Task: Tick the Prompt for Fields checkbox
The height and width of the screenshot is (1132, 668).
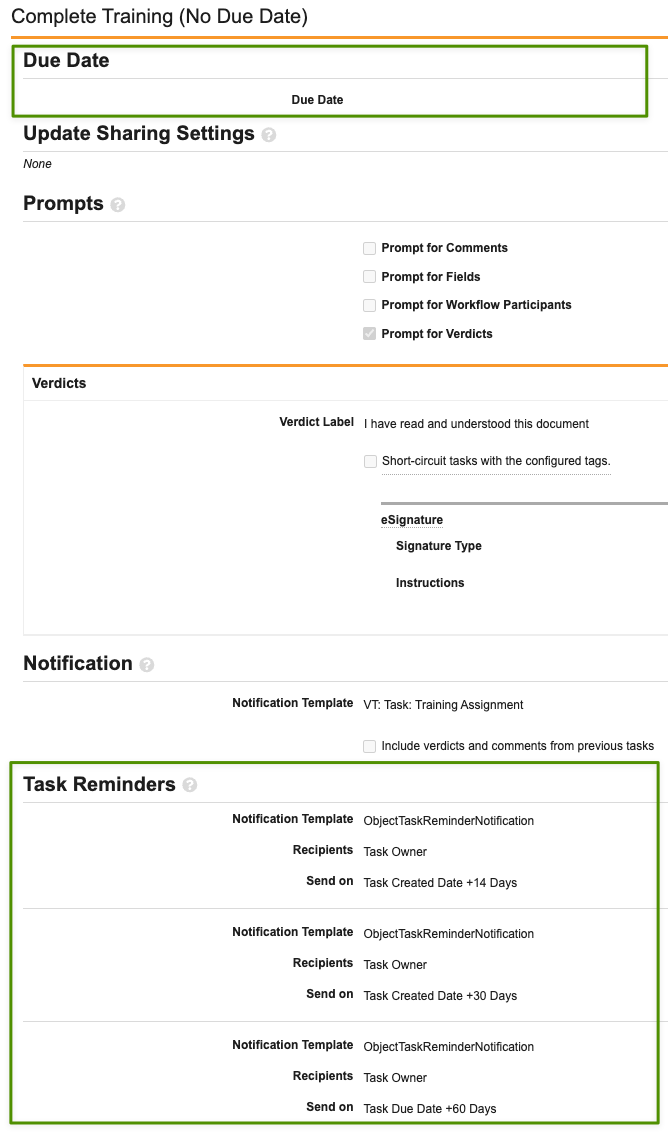Action: (370, 277)
